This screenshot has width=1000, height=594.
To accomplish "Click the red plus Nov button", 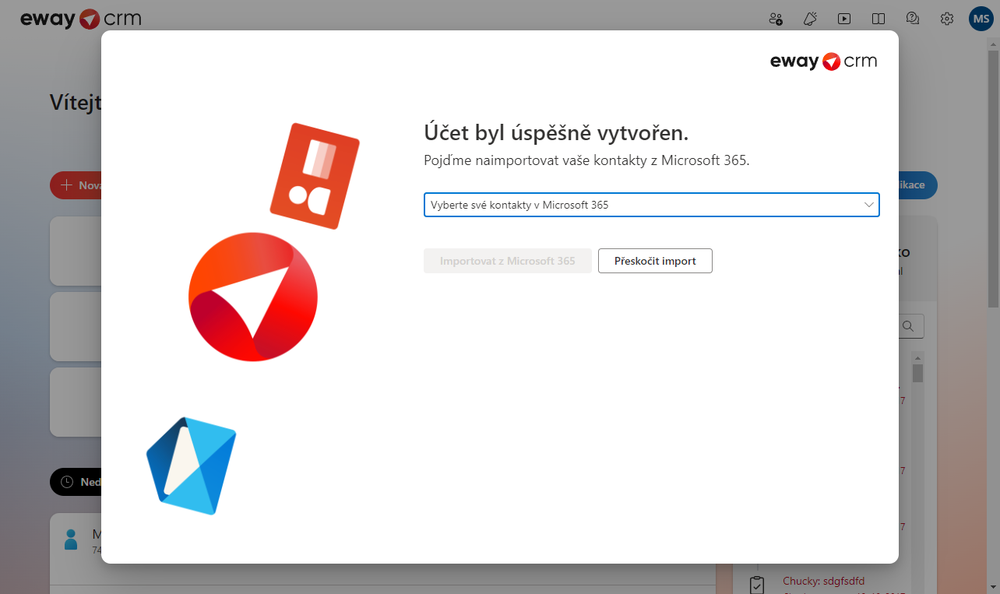I will pos(76,185).
